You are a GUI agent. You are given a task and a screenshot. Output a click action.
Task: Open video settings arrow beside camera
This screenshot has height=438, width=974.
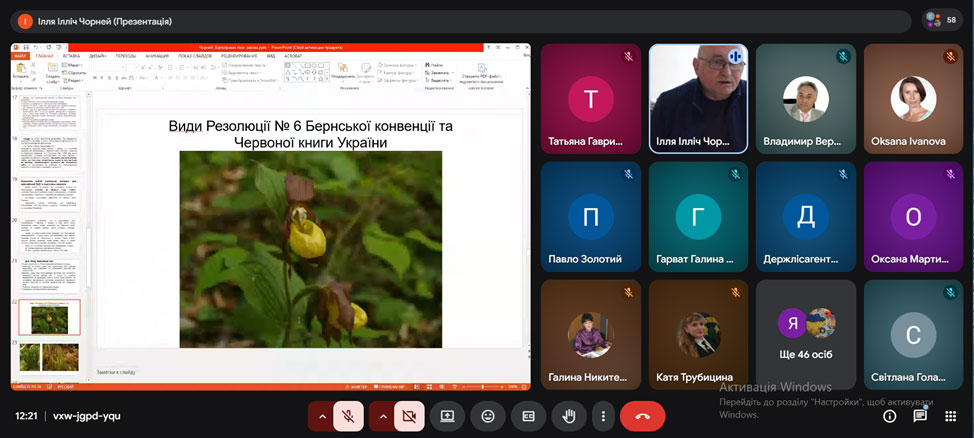coord(381,416)
